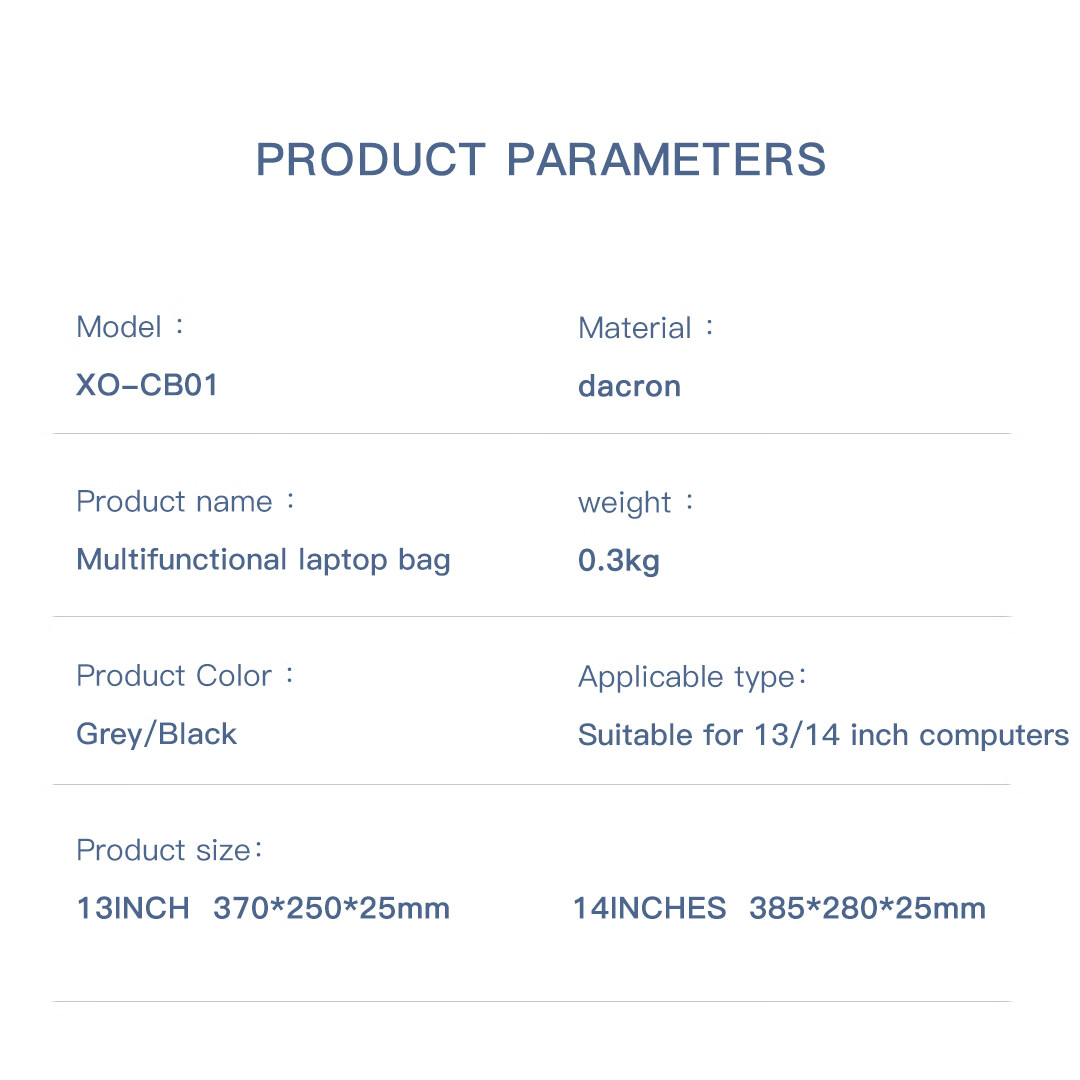
Task: Click the word PARAMETERS in the title
Action: tap(666, 160)
